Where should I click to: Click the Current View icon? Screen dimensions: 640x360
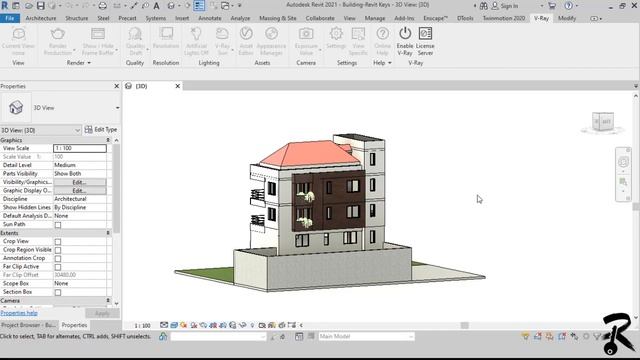18,33
